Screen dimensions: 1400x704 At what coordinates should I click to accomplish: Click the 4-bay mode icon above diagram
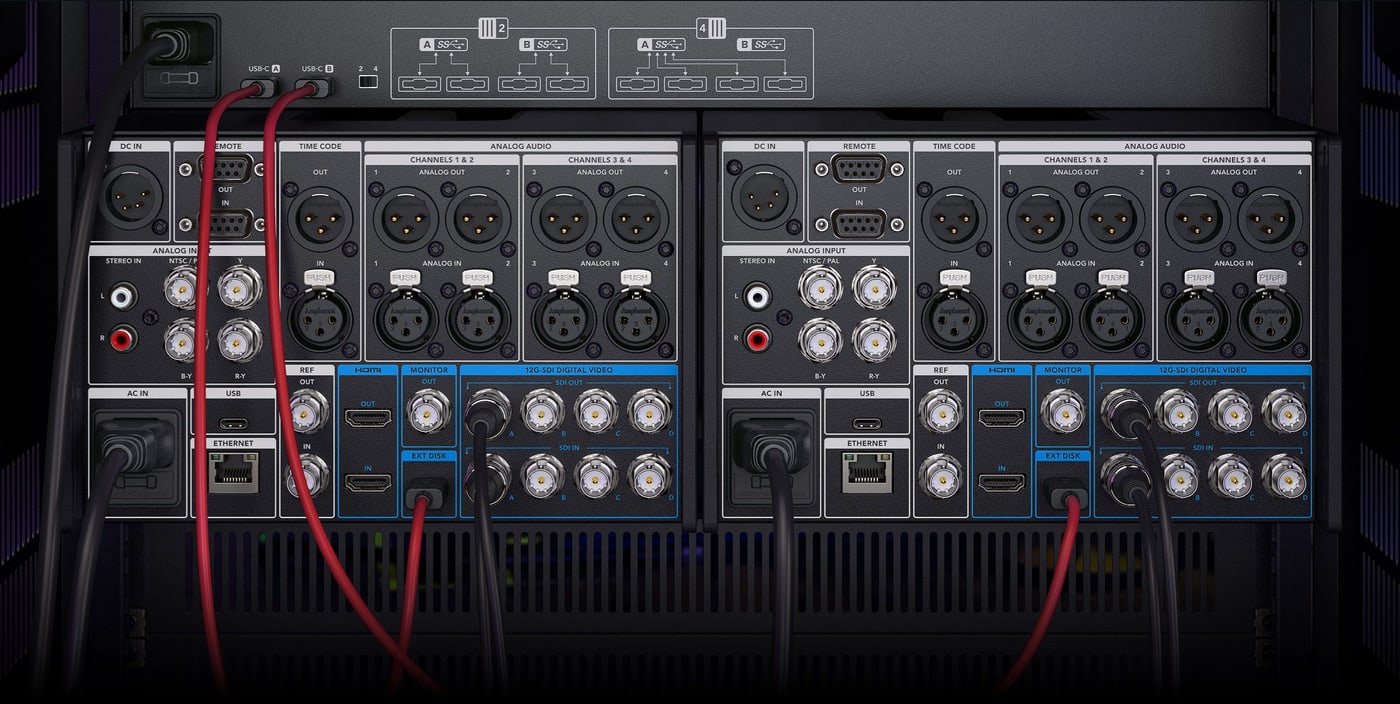click(x=709, y=28)
